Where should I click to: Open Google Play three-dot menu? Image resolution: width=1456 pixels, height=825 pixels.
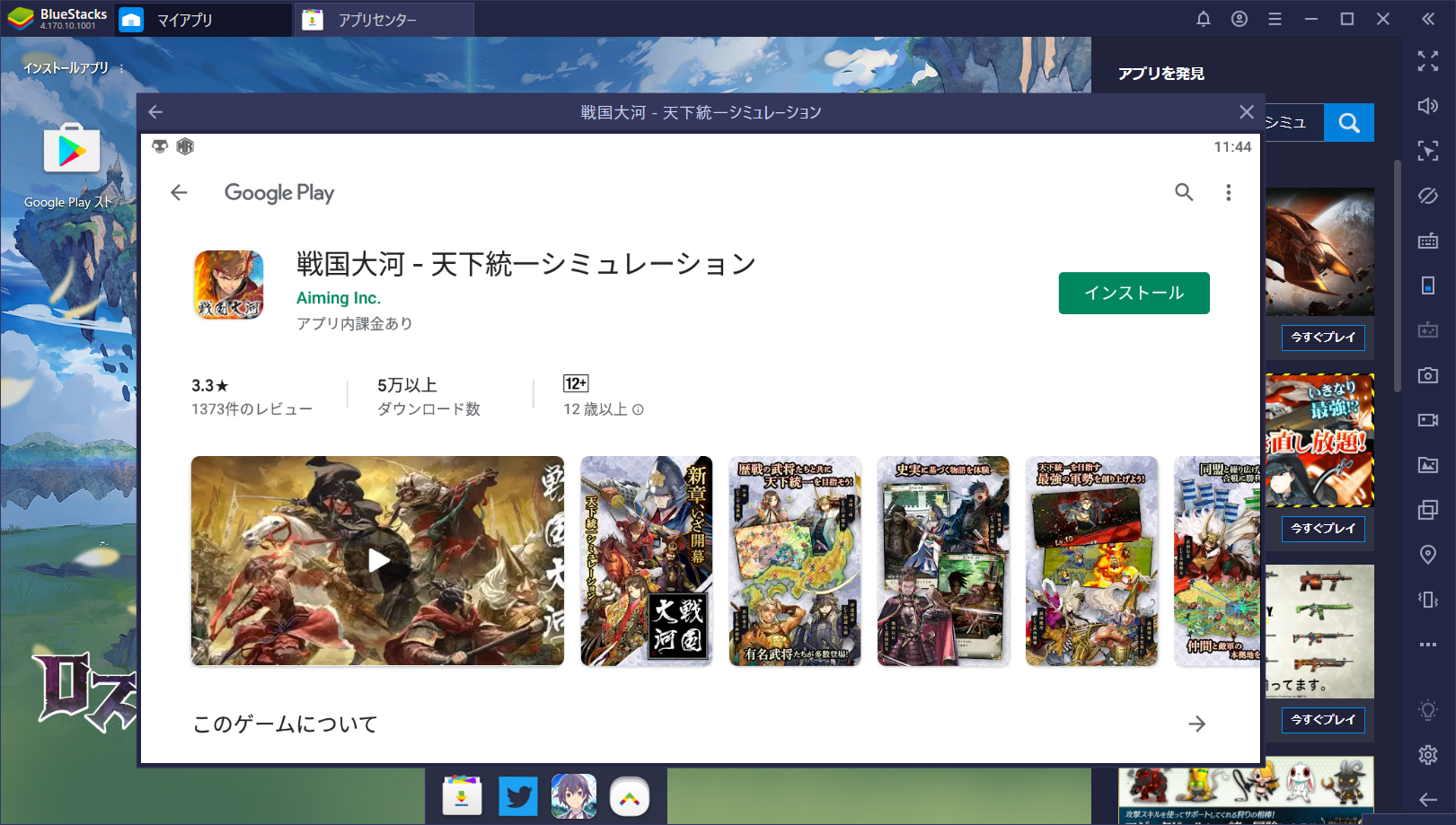point(1229,192)
